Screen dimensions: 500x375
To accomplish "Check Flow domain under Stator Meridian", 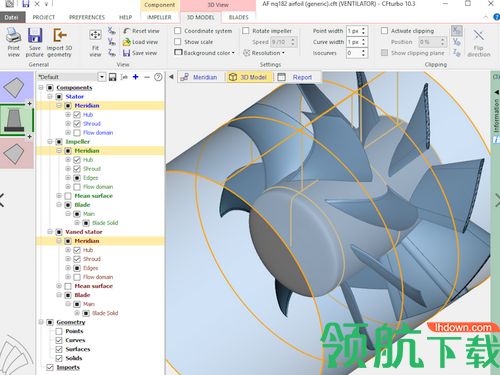I will point(77,133).
